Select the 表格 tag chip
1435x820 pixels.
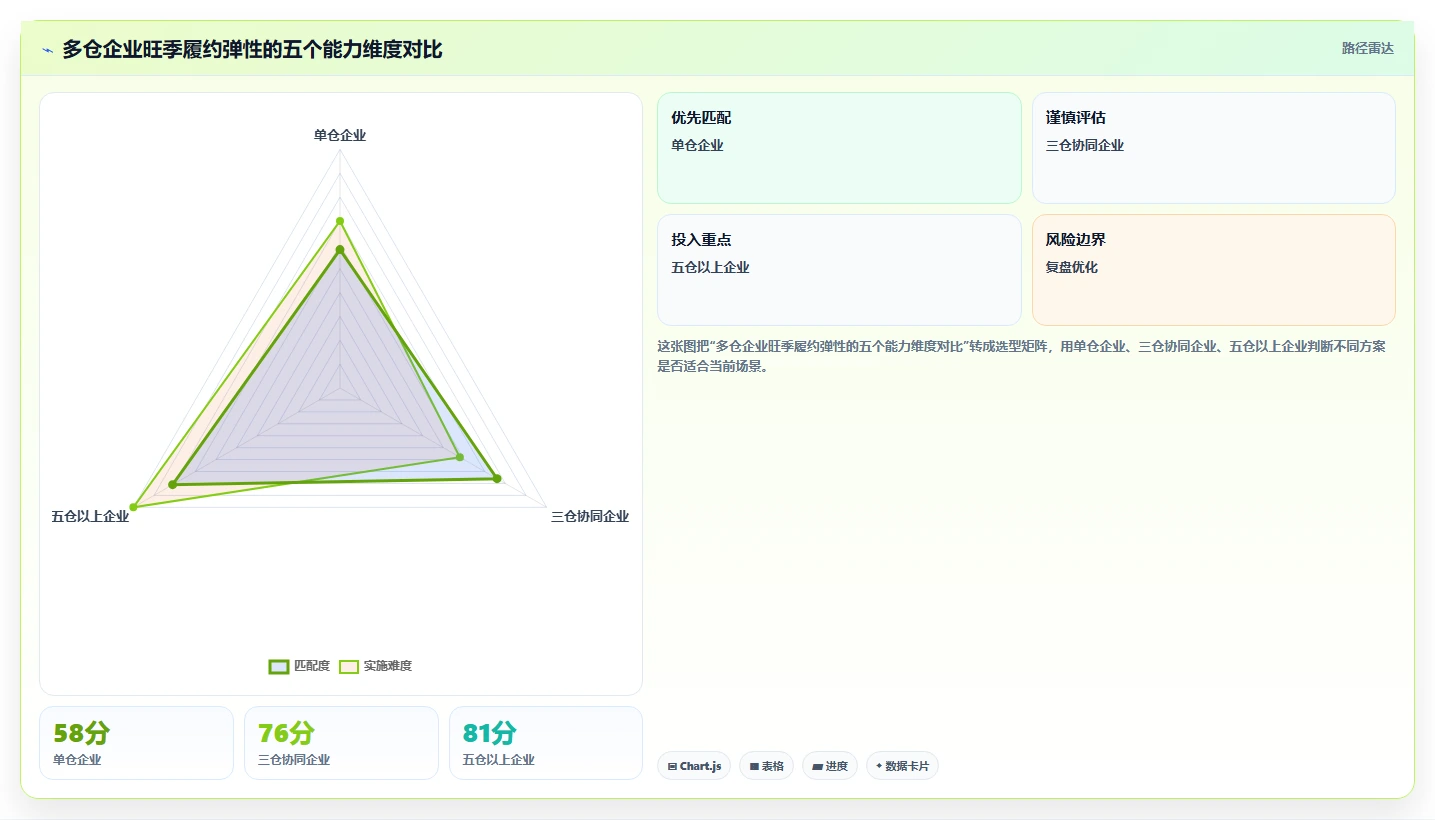767,766
